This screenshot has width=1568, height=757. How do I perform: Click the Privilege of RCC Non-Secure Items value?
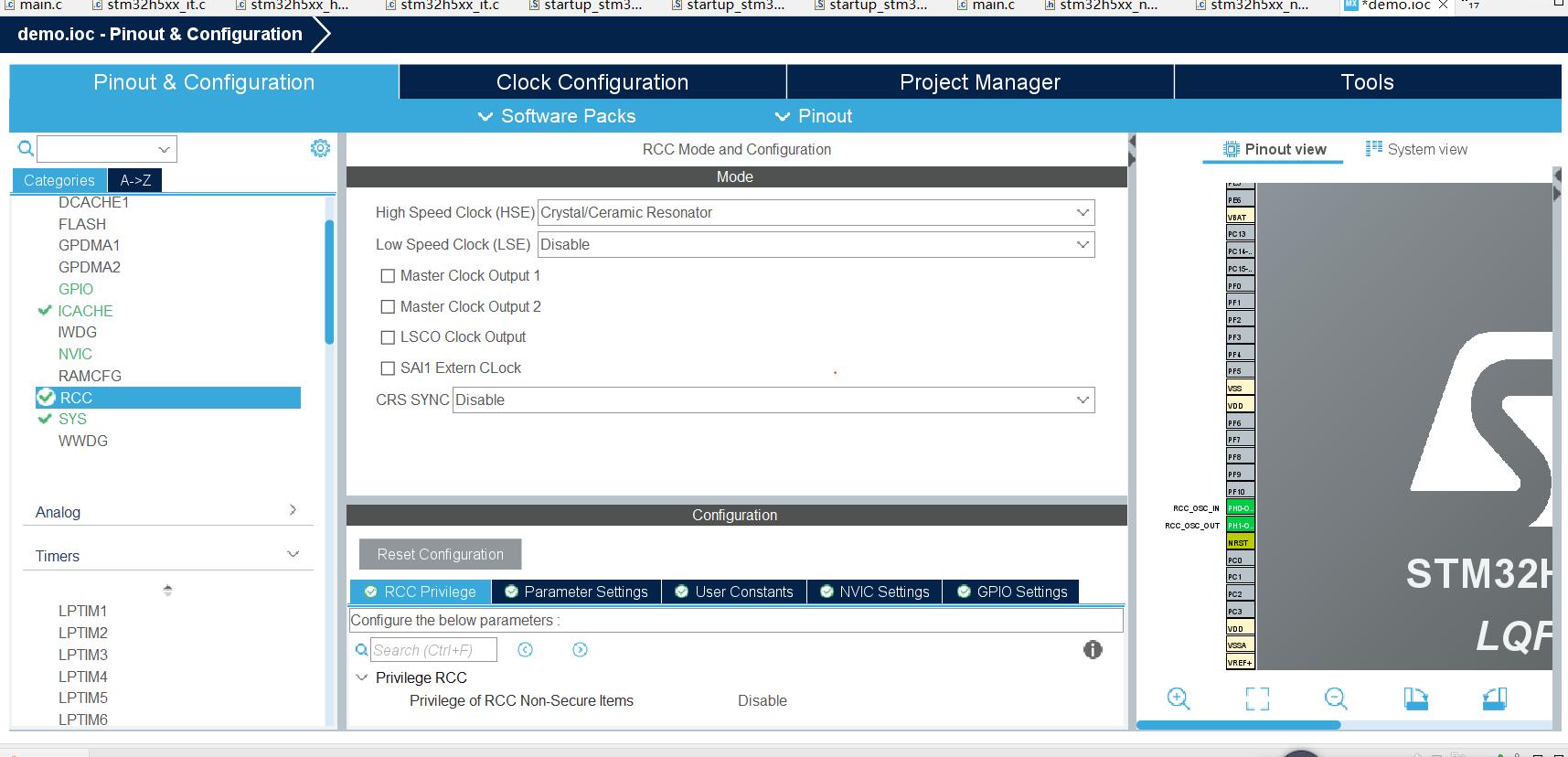click(x=763, y=701)
